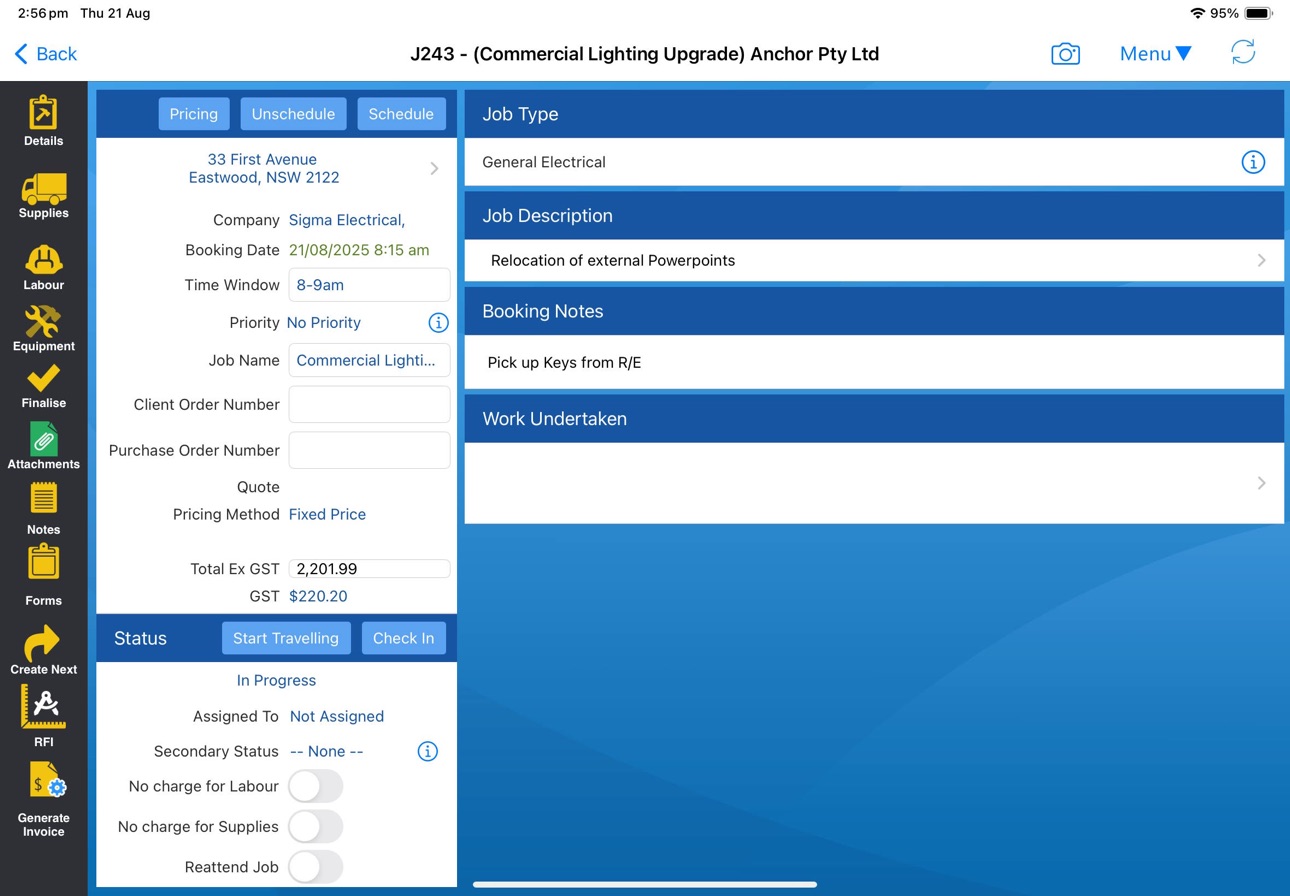
Task: Edit the booking date 21/08/2025 8:15 am
Action: click(359, 250)
